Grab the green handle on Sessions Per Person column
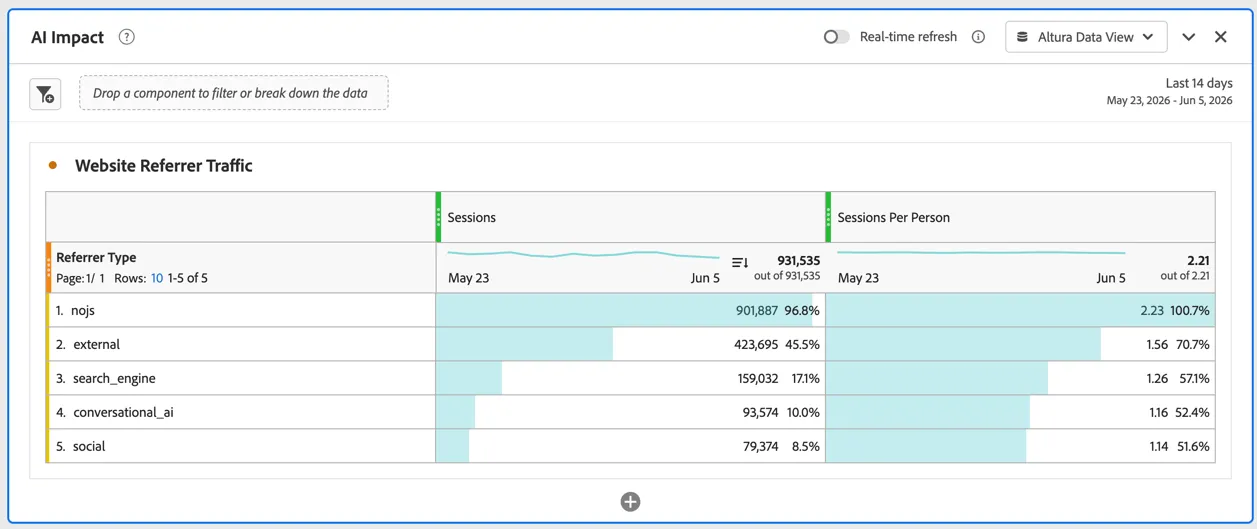This screenshot has height=529, width=1257. [828, 217]
